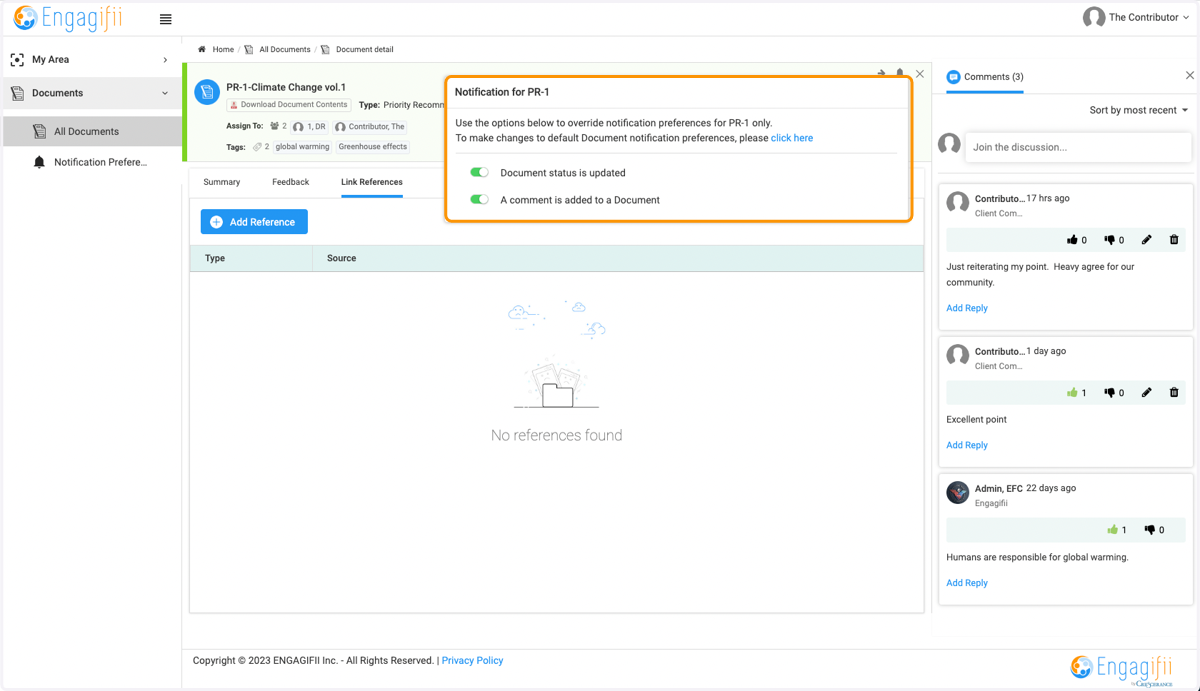Click the My Area sidebar icon

pyautogui.click(x=17, y=60)
